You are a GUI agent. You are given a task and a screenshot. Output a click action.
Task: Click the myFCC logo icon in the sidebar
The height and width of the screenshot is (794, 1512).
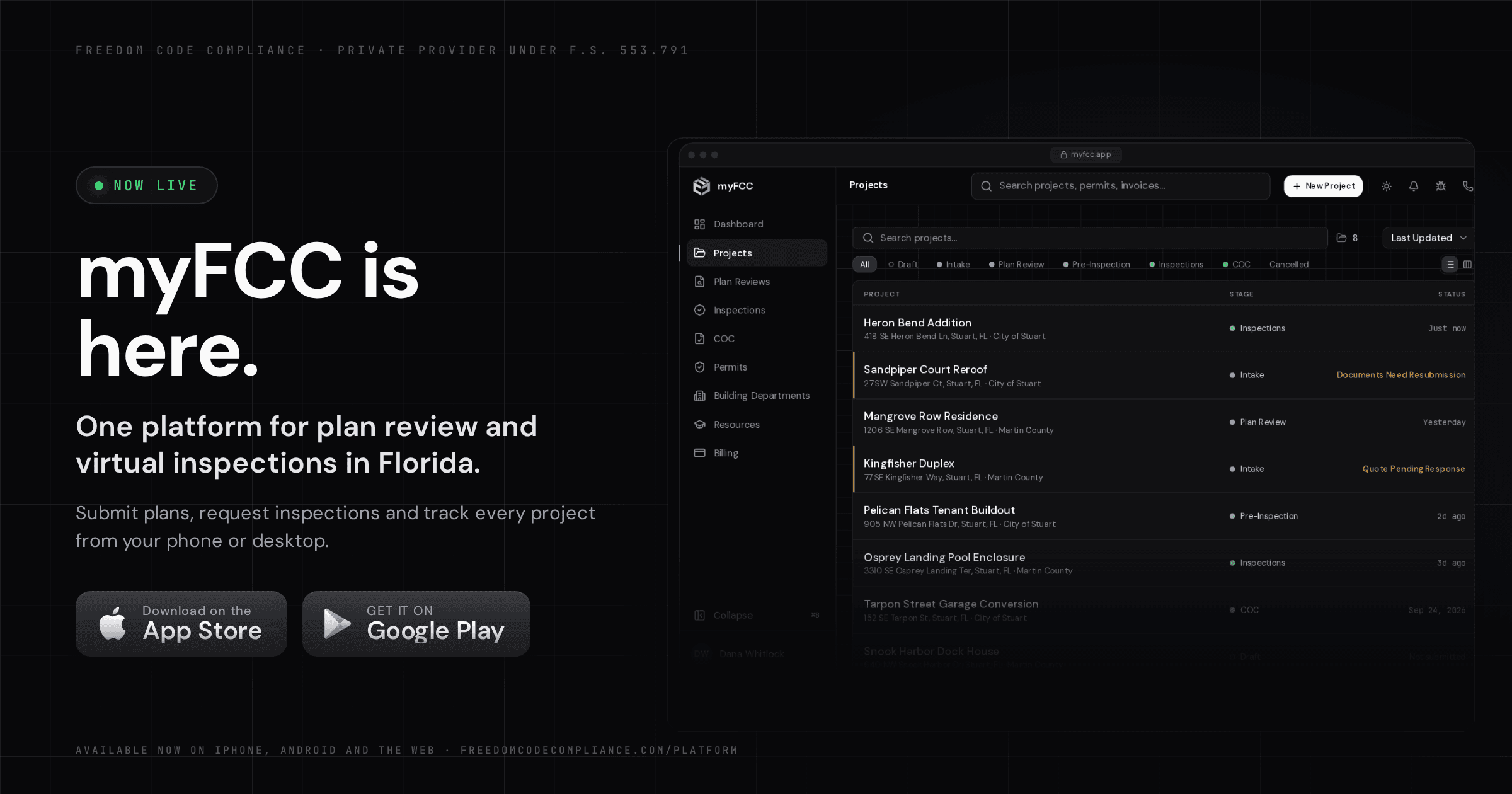pos(701,186)
